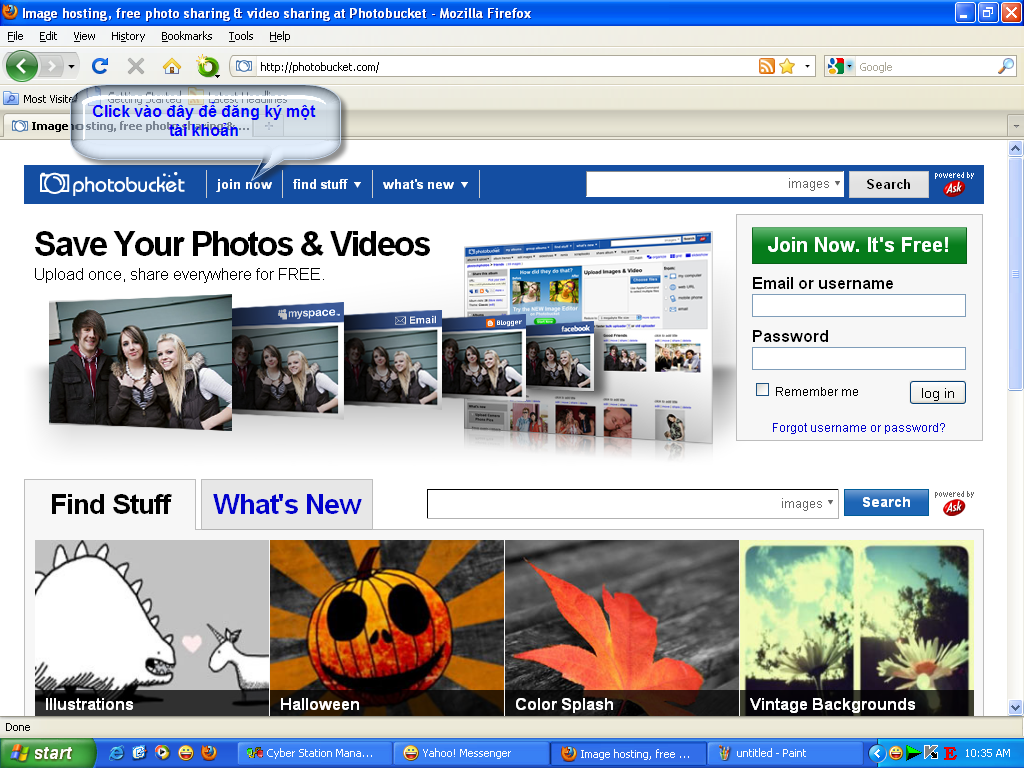Image resolution: width=1024 pixels, height=768 pixels.
Task: Open the Bookmarks menu
Action: tap(187, 36)
